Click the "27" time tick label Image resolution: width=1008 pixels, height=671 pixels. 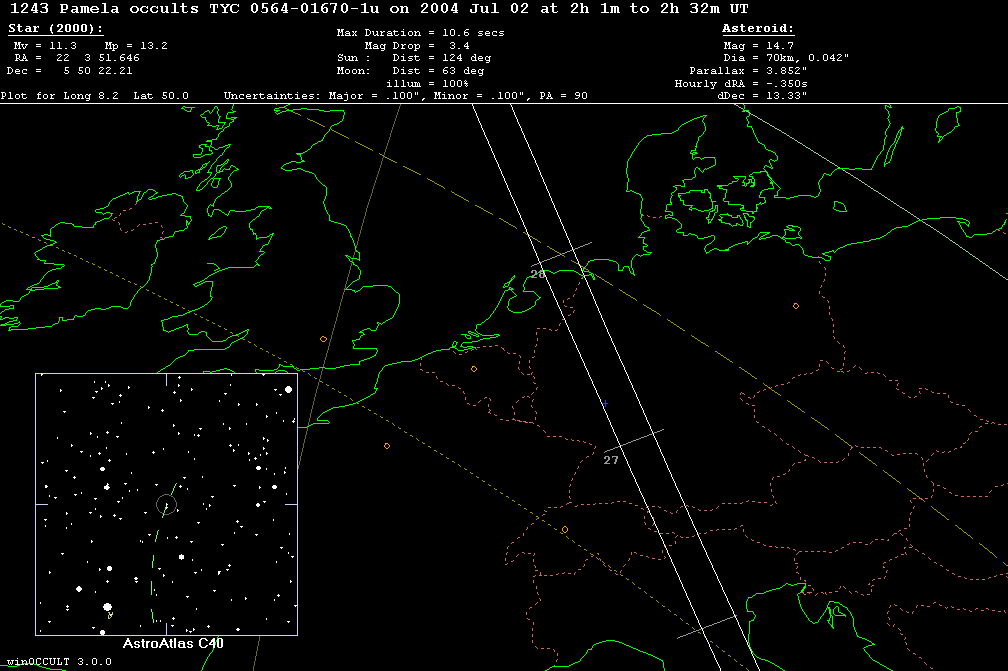(x=611, y=461)
